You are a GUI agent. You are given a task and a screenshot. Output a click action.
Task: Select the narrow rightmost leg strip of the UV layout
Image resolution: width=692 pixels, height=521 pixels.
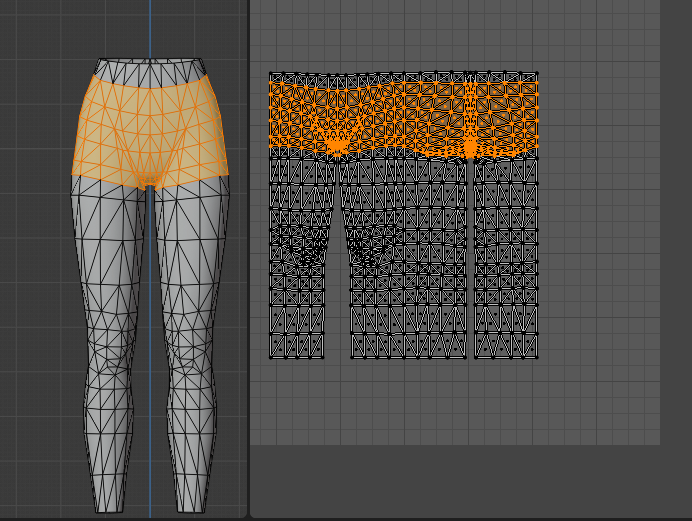tap(506, 258)
